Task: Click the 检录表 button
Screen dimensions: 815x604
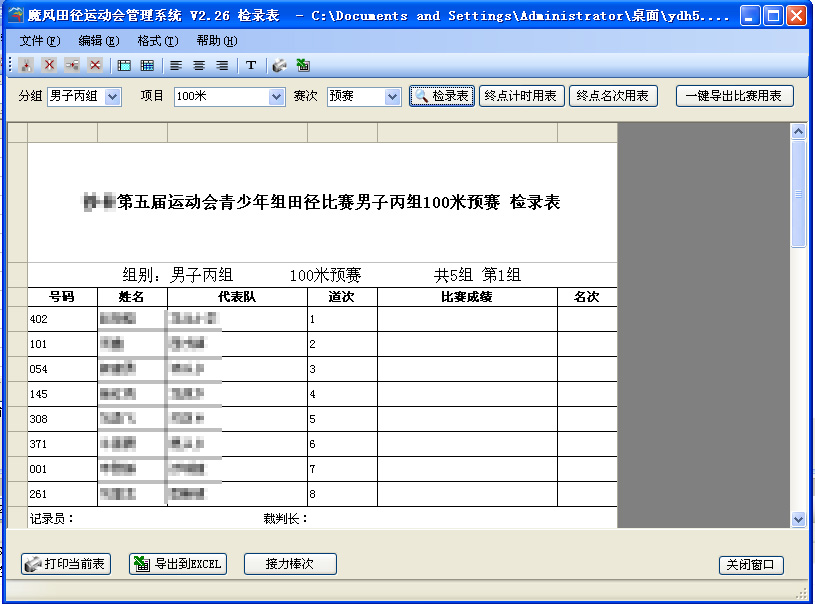Action: click(442, 96)
